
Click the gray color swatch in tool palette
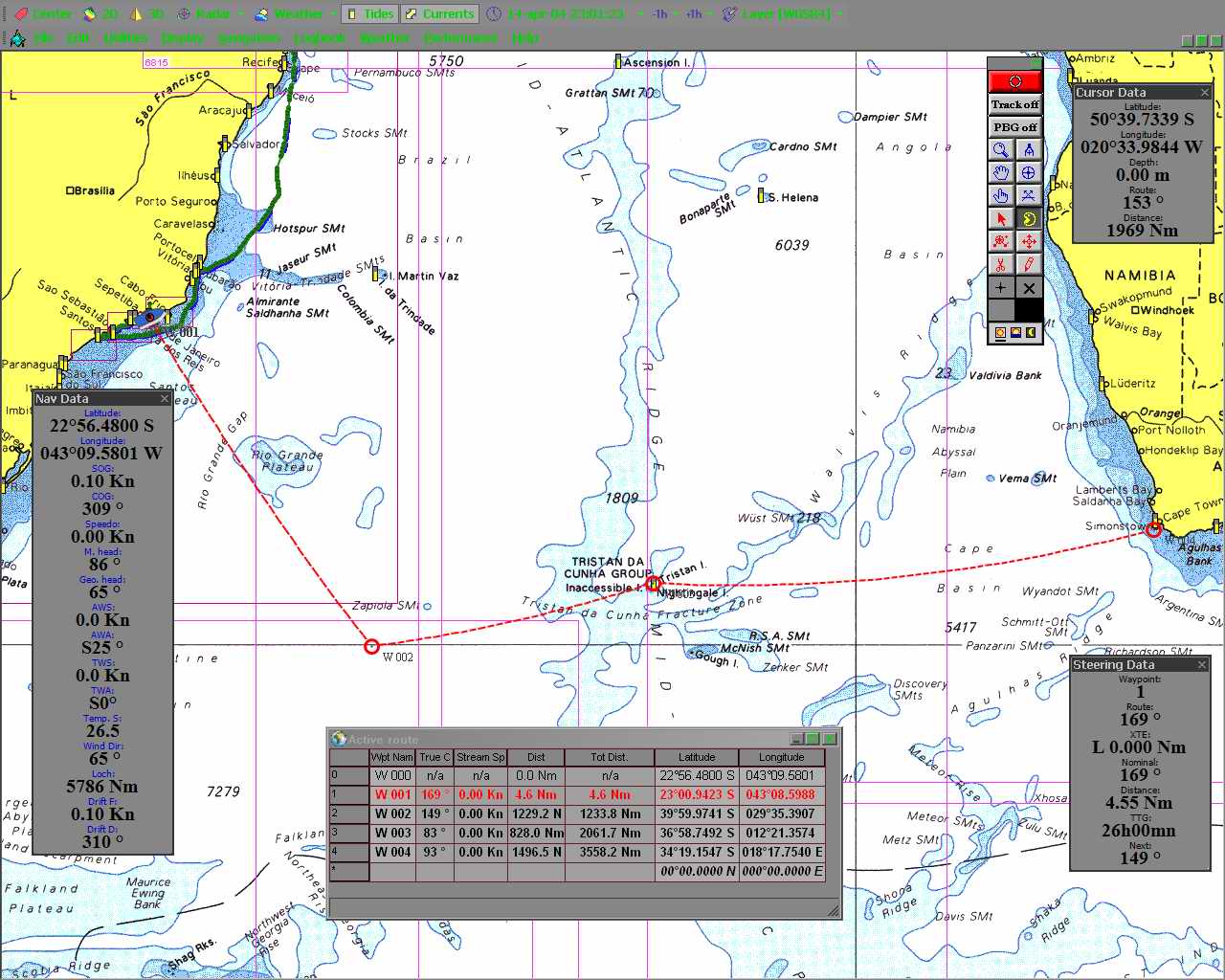point(1001,310)
